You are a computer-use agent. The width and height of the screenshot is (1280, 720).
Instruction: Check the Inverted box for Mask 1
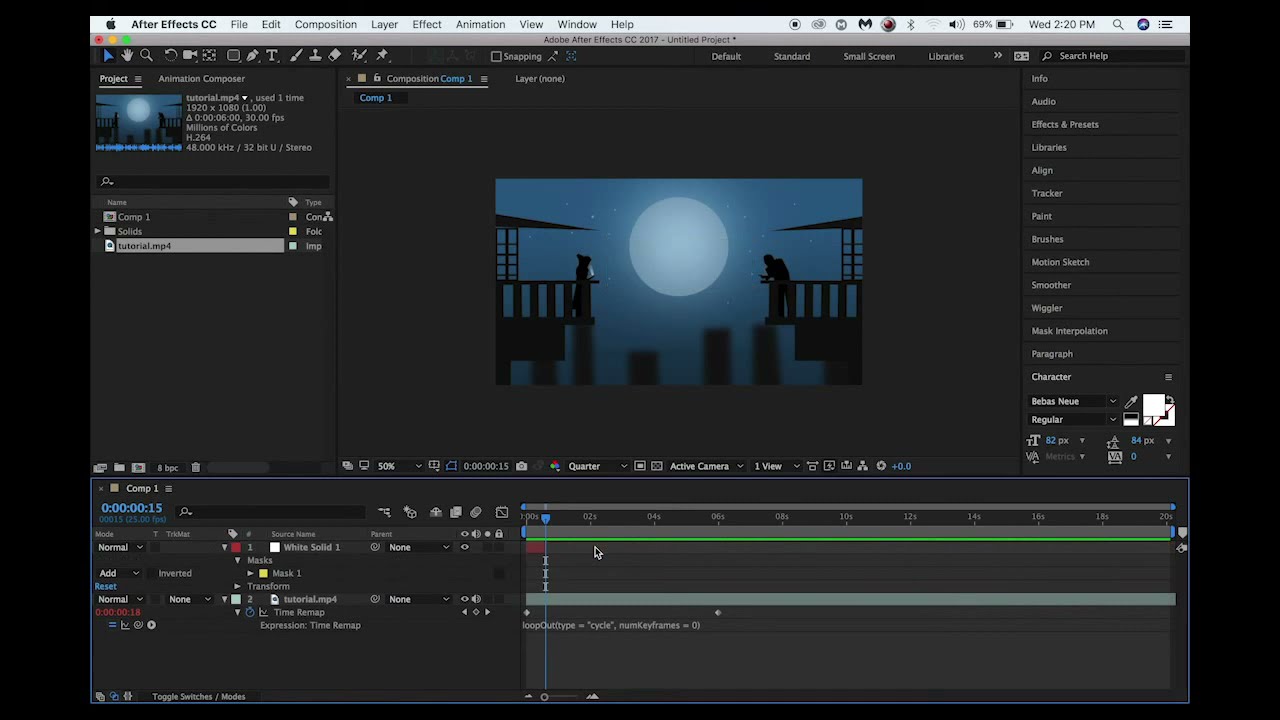[153, 573]
